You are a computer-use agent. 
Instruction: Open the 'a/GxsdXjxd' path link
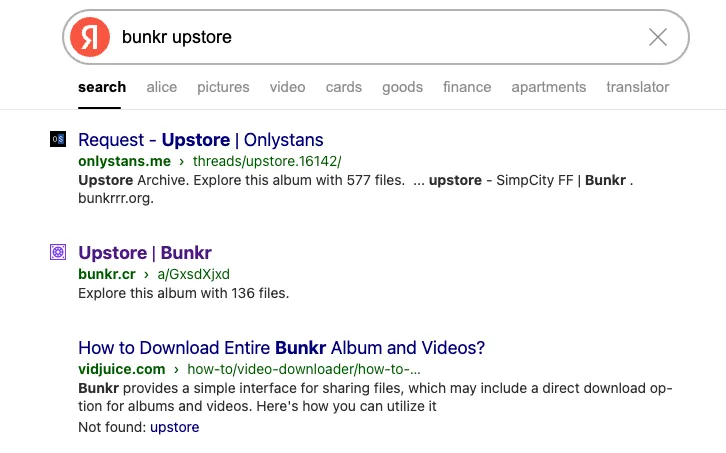194,274
